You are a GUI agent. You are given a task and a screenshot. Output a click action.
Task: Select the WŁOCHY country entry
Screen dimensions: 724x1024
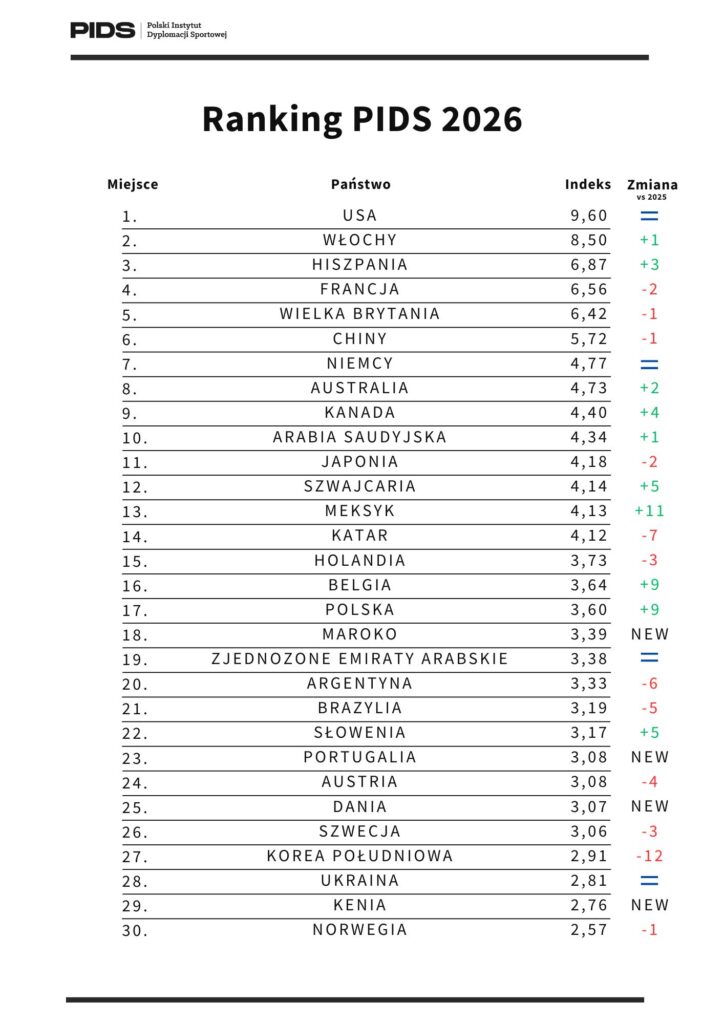[x=360, y=240]
